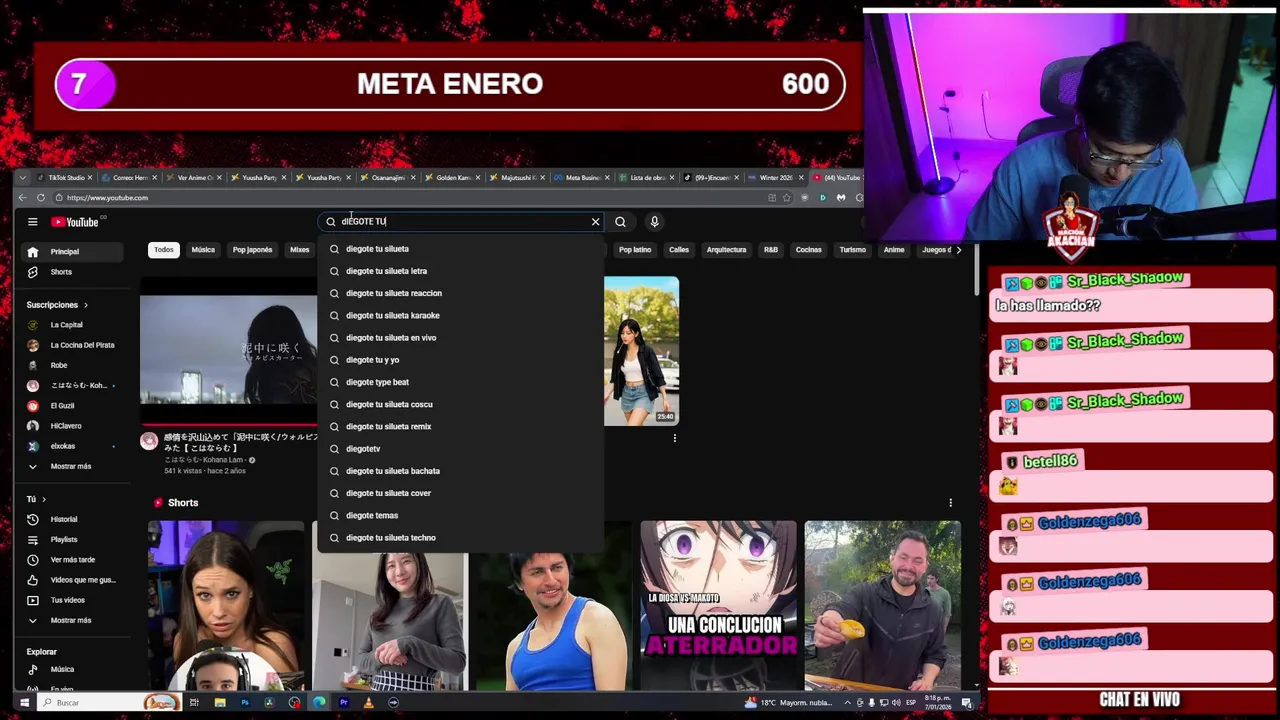Screen dimensions: 1280x720
Task: Select the Mixes filter chip
Action: coord(300,249)
